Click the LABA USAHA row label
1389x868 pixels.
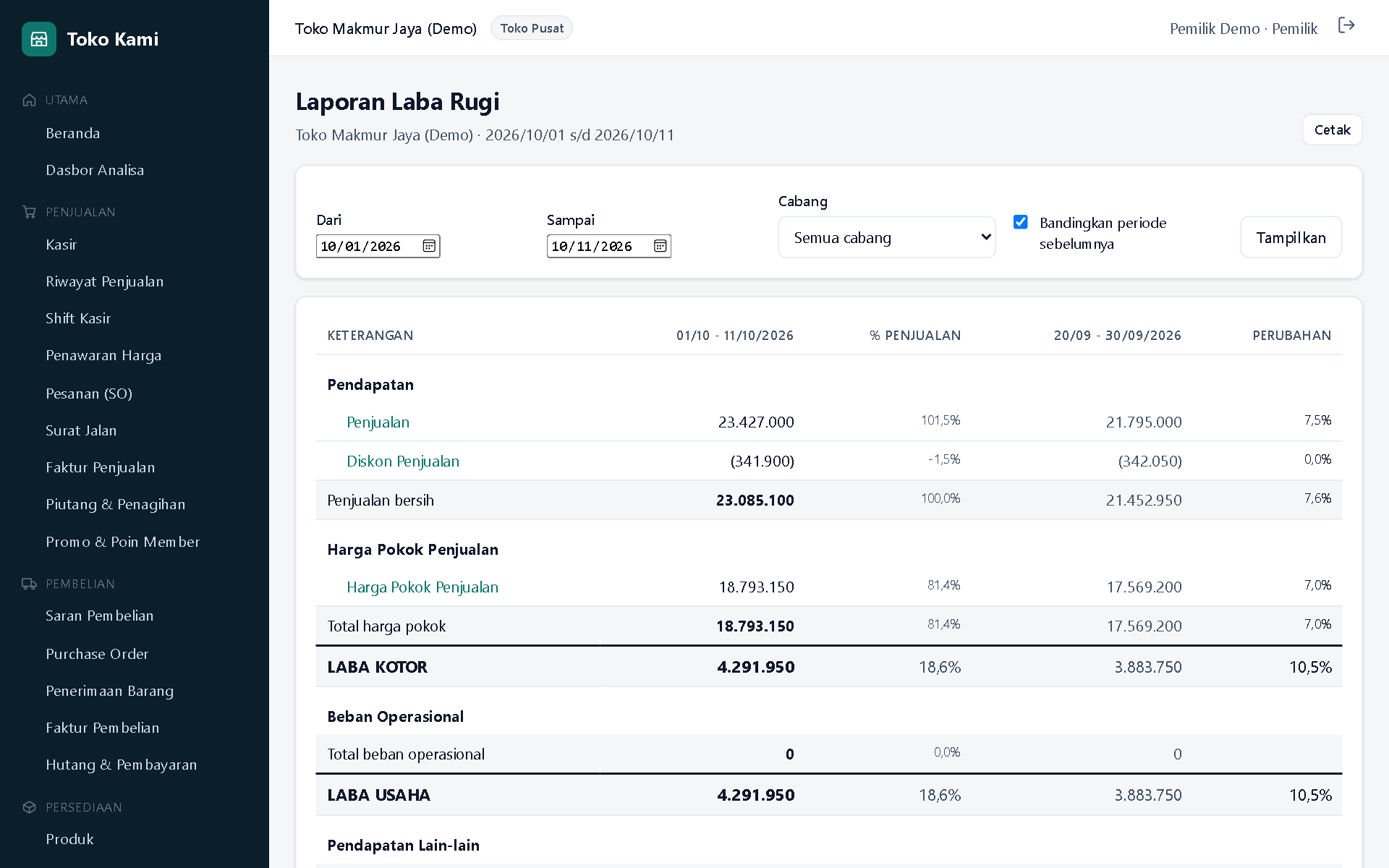[x=378, y=795]
